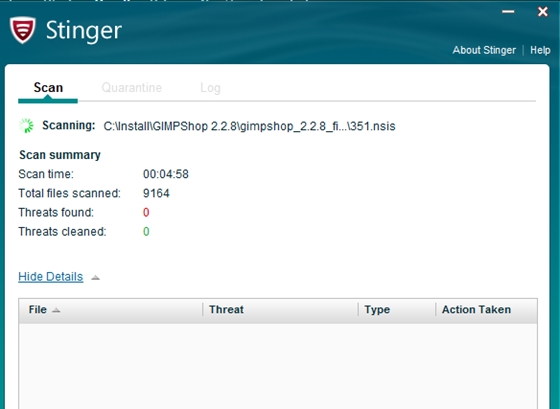This screenshot has width=560, height=409.
Task: Click the sort arrow beside File column
Action: [56, 310]
